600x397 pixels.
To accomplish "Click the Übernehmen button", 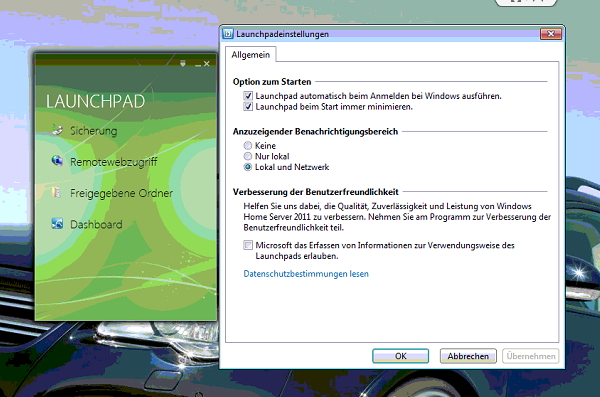I will click(x=531, y=356).
